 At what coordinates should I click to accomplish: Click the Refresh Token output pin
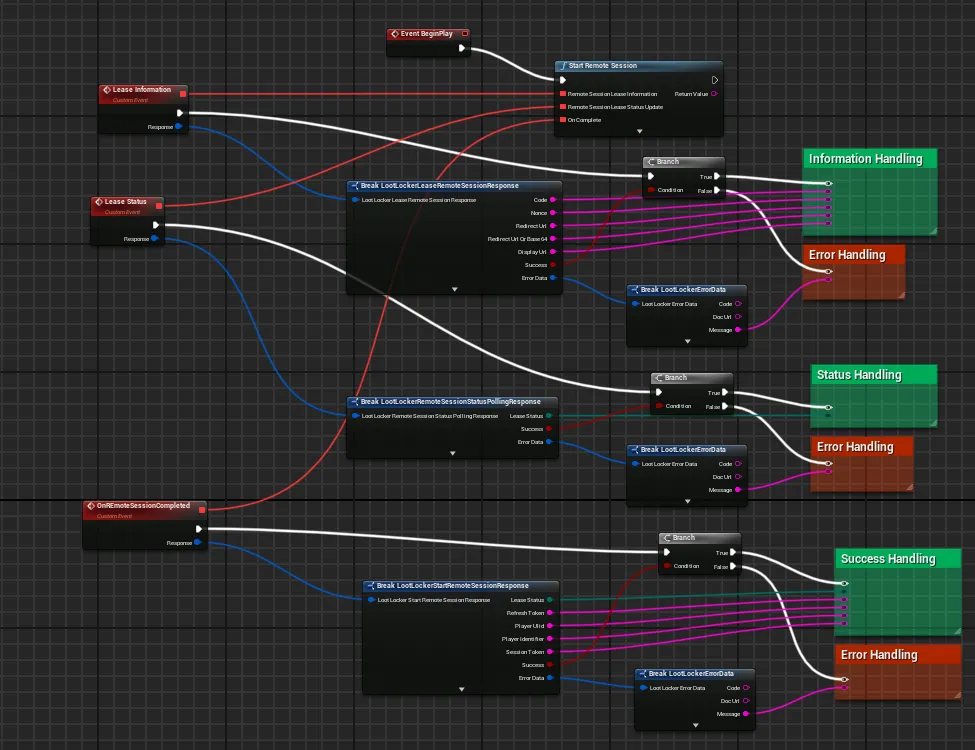(550, 613)
